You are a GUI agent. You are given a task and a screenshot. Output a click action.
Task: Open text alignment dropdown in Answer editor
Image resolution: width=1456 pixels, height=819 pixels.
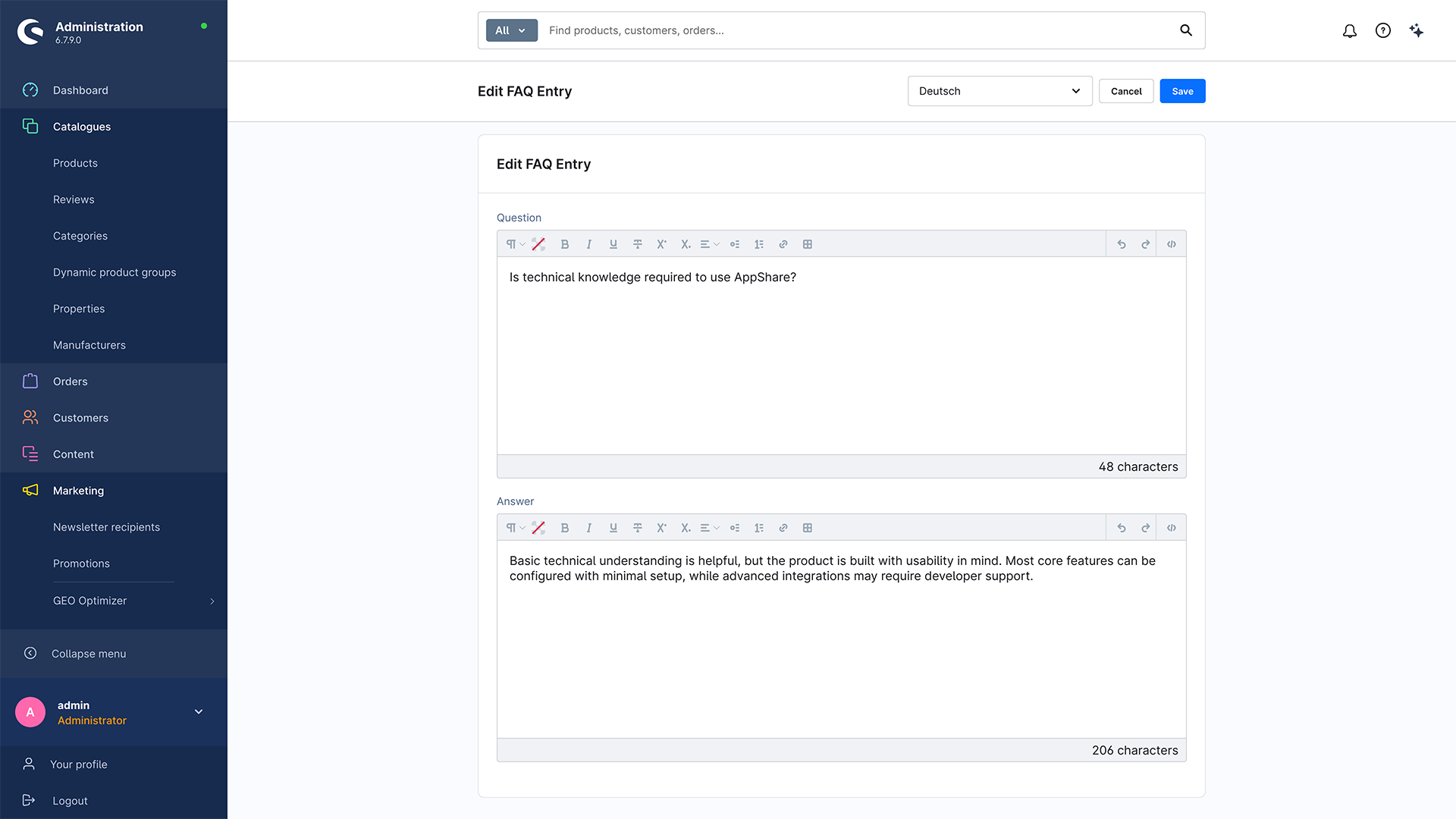tap(709, 528)
